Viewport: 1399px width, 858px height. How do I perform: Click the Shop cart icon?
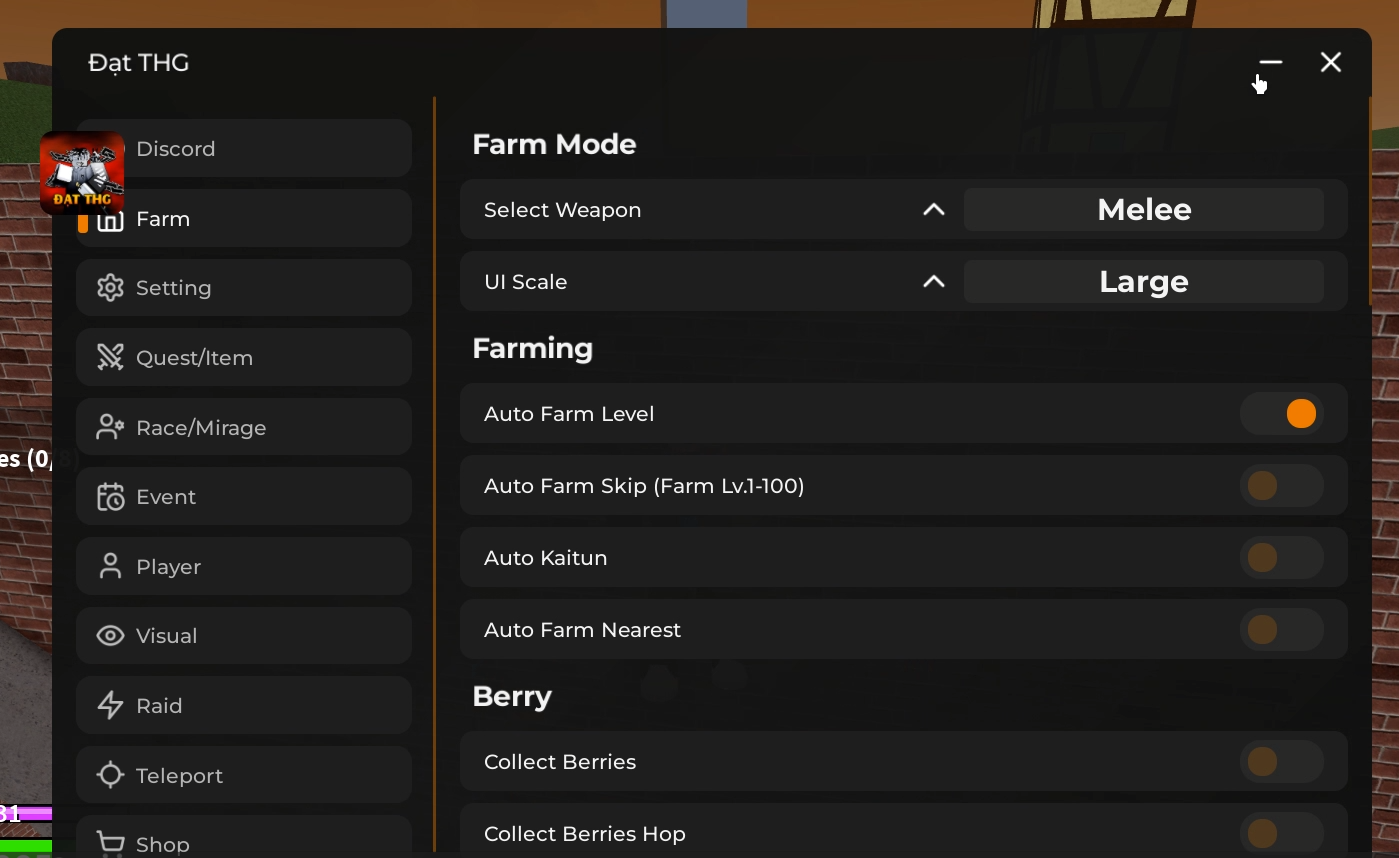[x=110, y=843]
